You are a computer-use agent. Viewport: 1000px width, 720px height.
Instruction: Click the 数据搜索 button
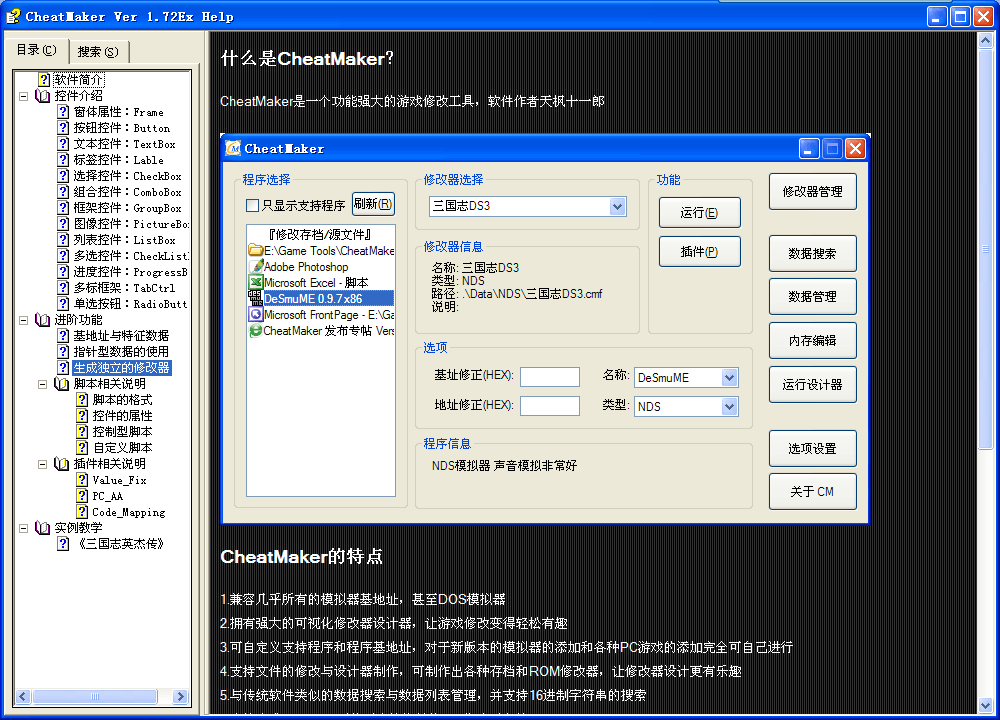coord(812,253)
